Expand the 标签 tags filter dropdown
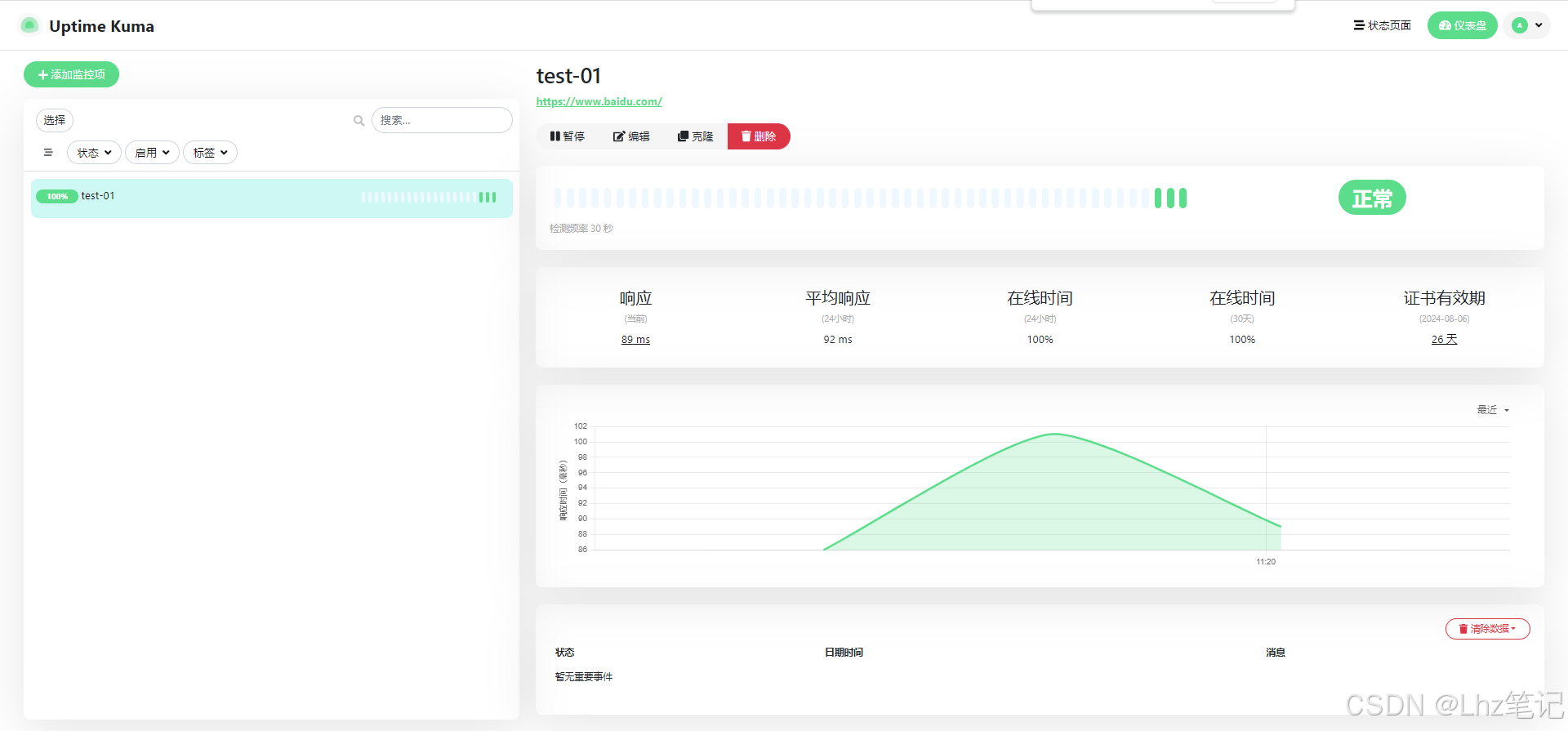Image resolution: width=1568 pixels, height=731 pixels. [210, 153]
